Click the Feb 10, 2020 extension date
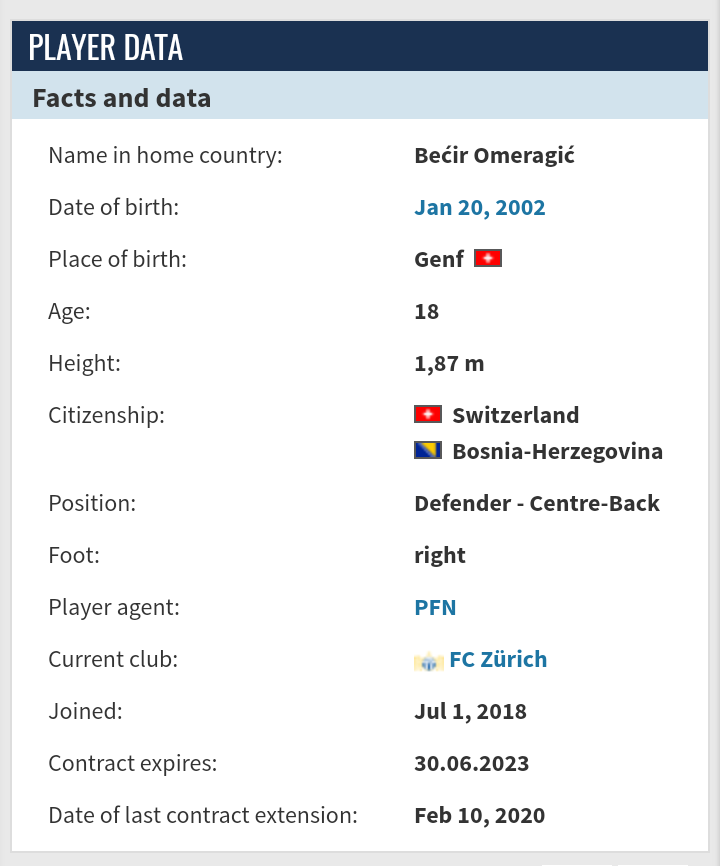720x866 pixels. click(479, 816)
